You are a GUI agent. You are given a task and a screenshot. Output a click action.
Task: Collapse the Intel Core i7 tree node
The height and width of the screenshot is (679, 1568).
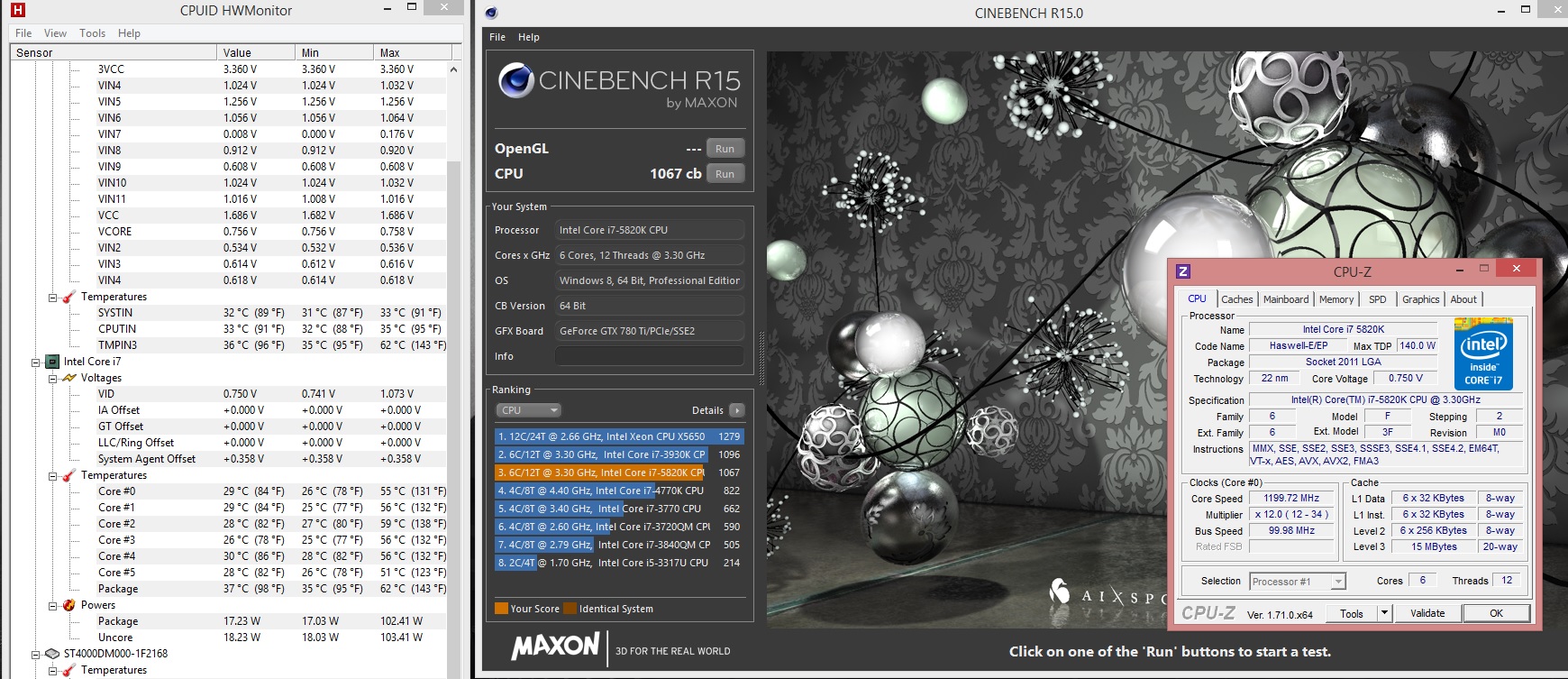(36, 362)
